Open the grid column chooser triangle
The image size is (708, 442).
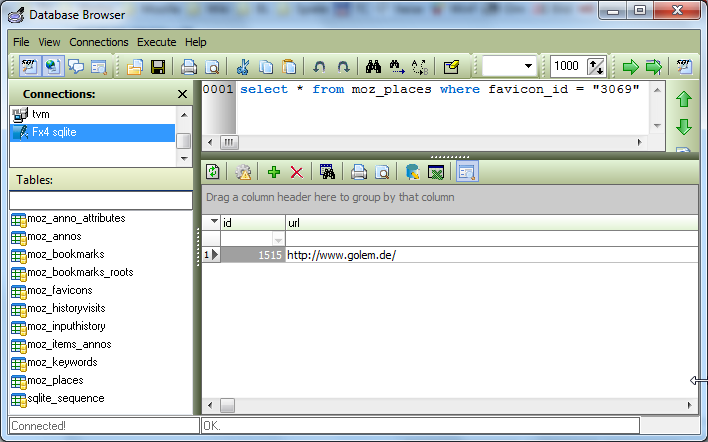(212, 222)
